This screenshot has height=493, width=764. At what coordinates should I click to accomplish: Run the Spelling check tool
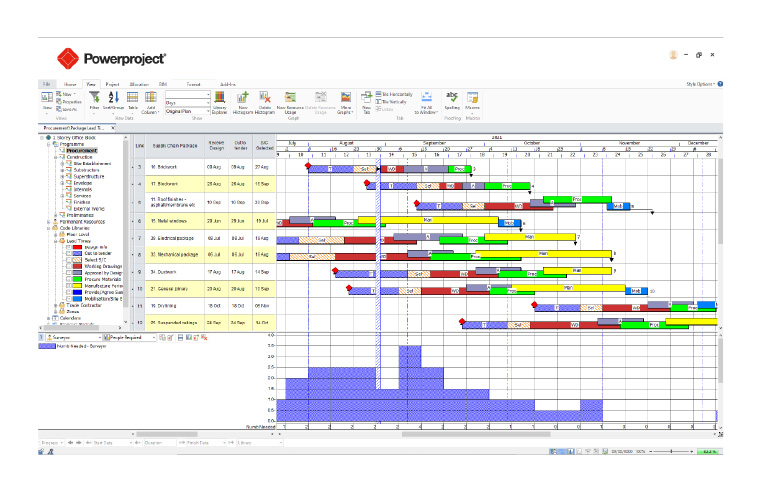tap(452, 98)
